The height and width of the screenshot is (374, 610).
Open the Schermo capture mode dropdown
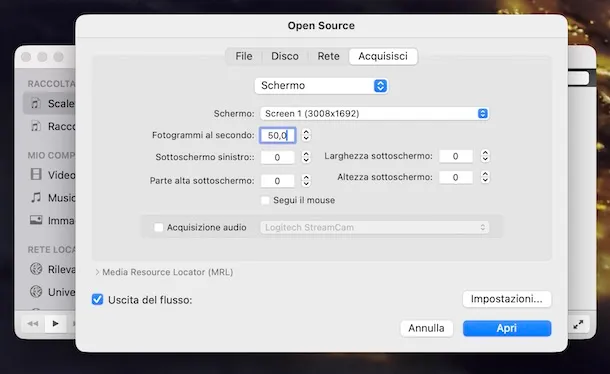click(321, 86)
